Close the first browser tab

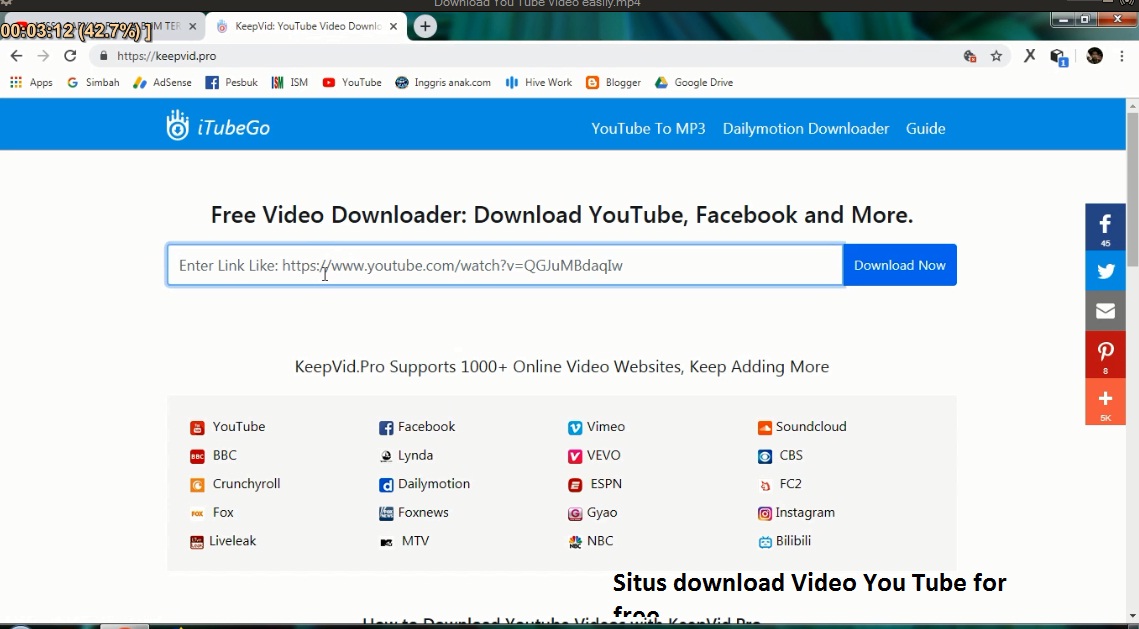(192, 26)
